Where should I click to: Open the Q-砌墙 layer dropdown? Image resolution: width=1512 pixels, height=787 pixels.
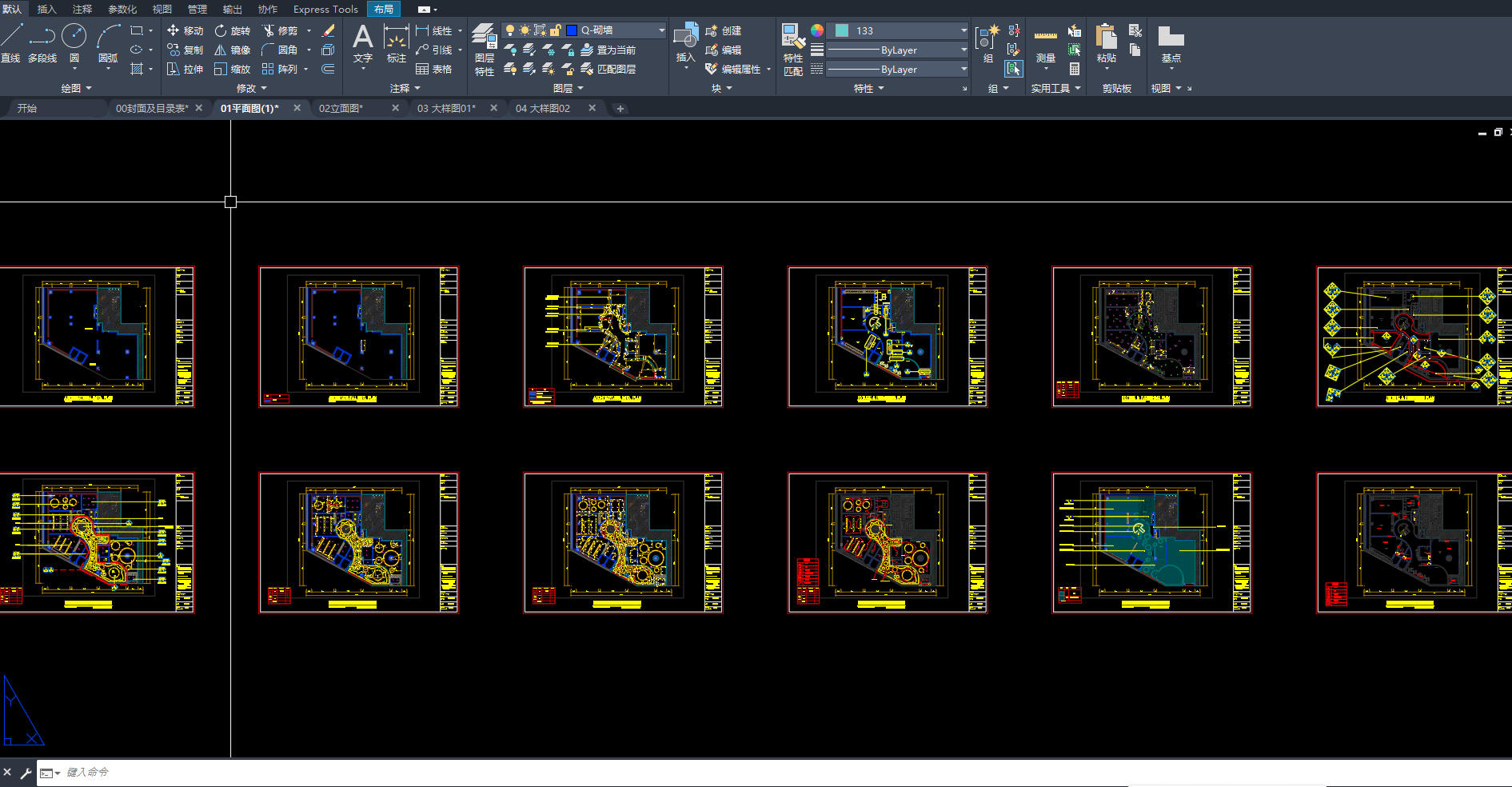pyautogui.click(x=661, y=30)
